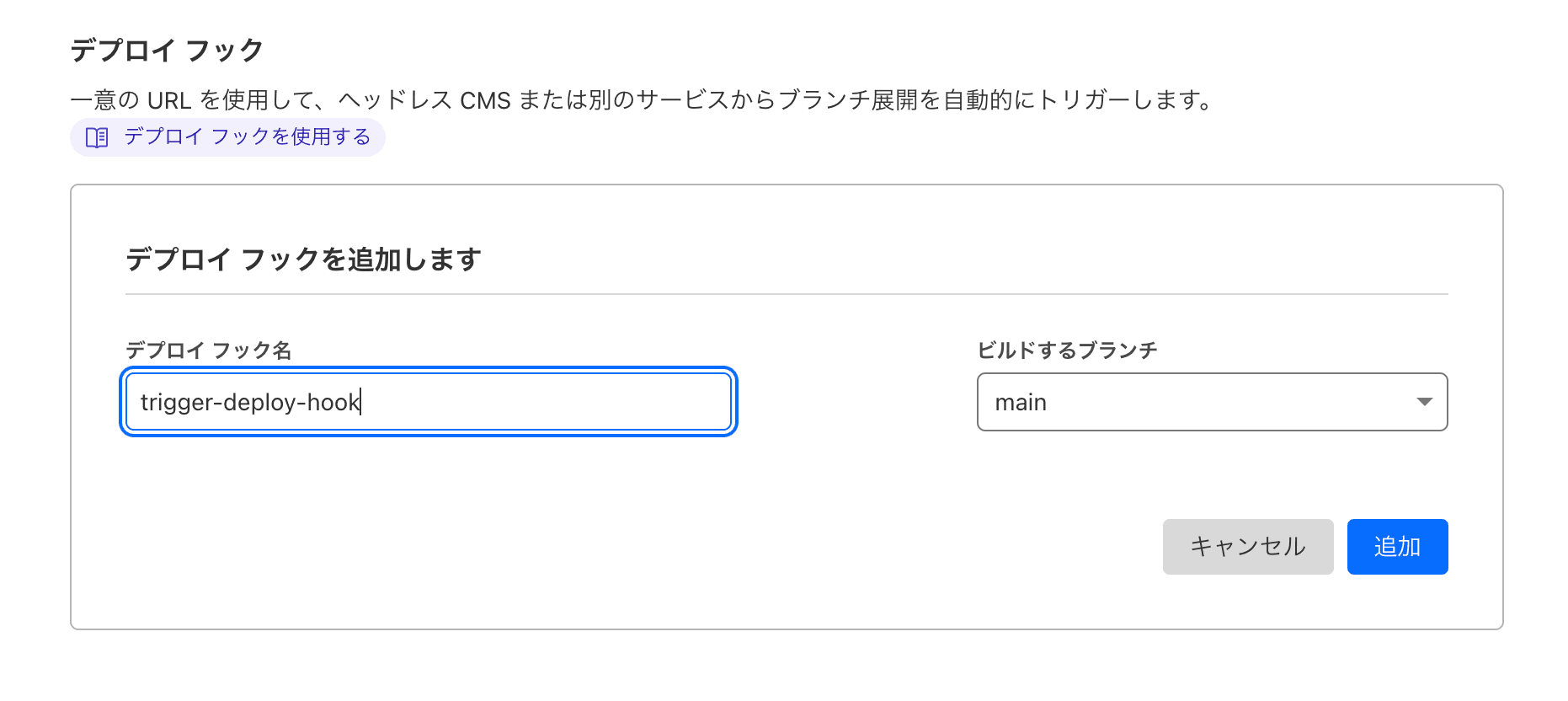Click the book icon beside デプロイ フックを使用する
The image size is (1568, 701).
98,136
